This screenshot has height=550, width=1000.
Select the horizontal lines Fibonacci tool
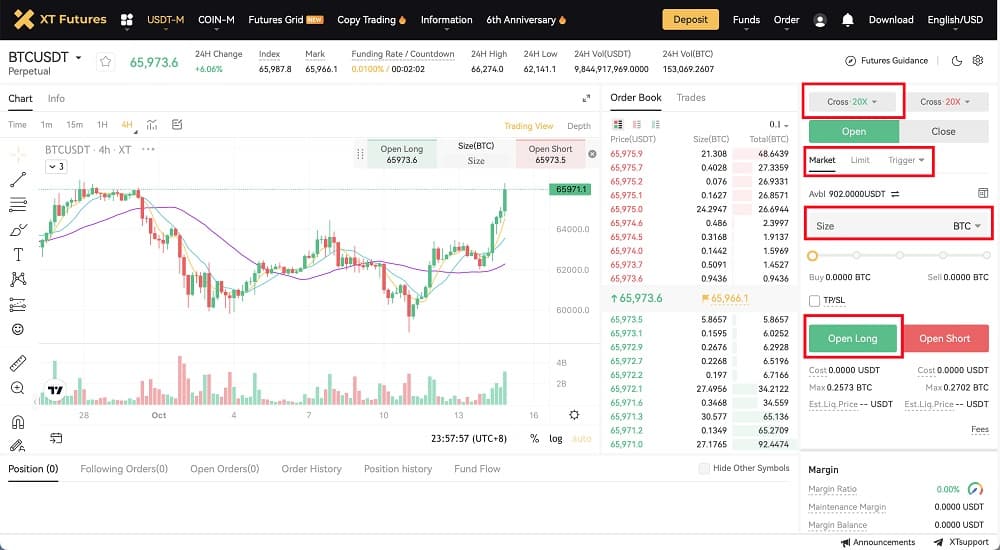pos(18,205)
